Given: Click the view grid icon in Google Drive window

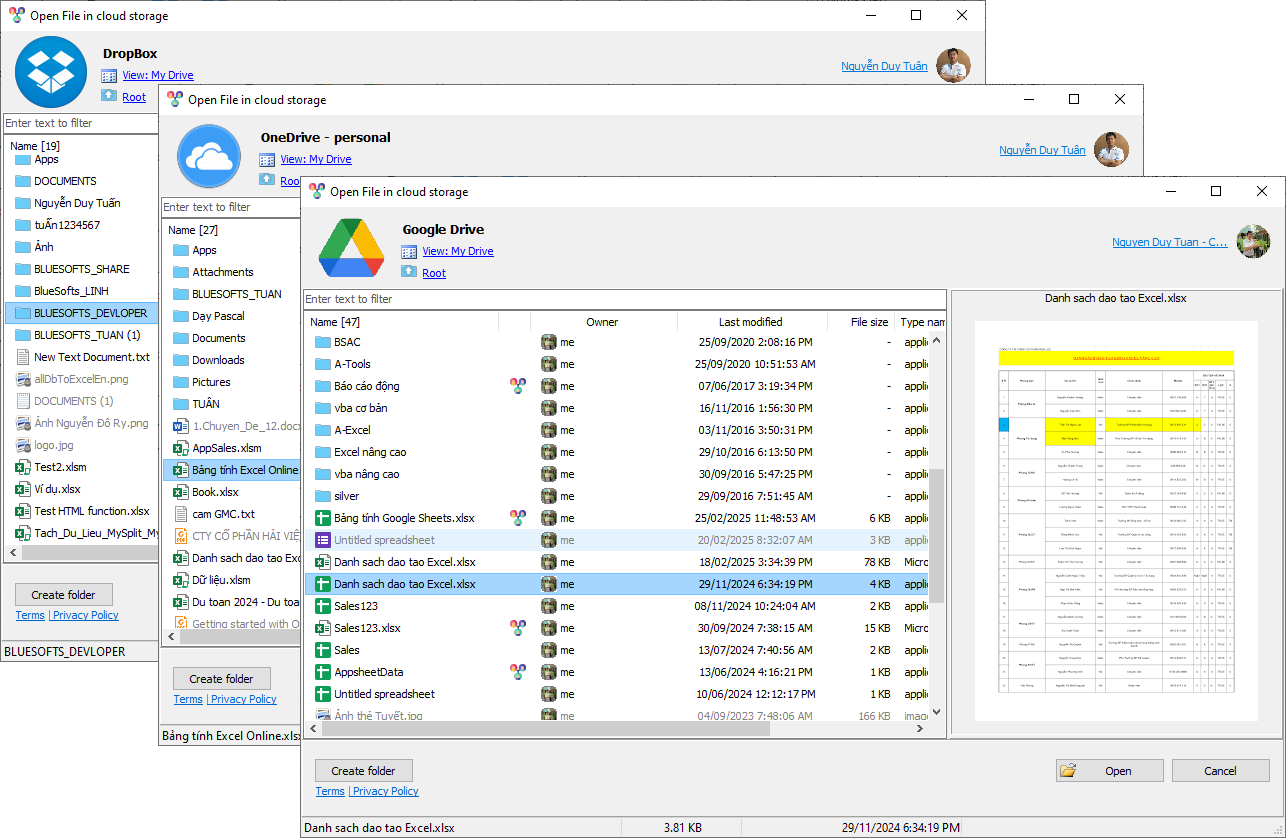Looking at the screenshot, I should pyautogui.click(x=409, y=251).
